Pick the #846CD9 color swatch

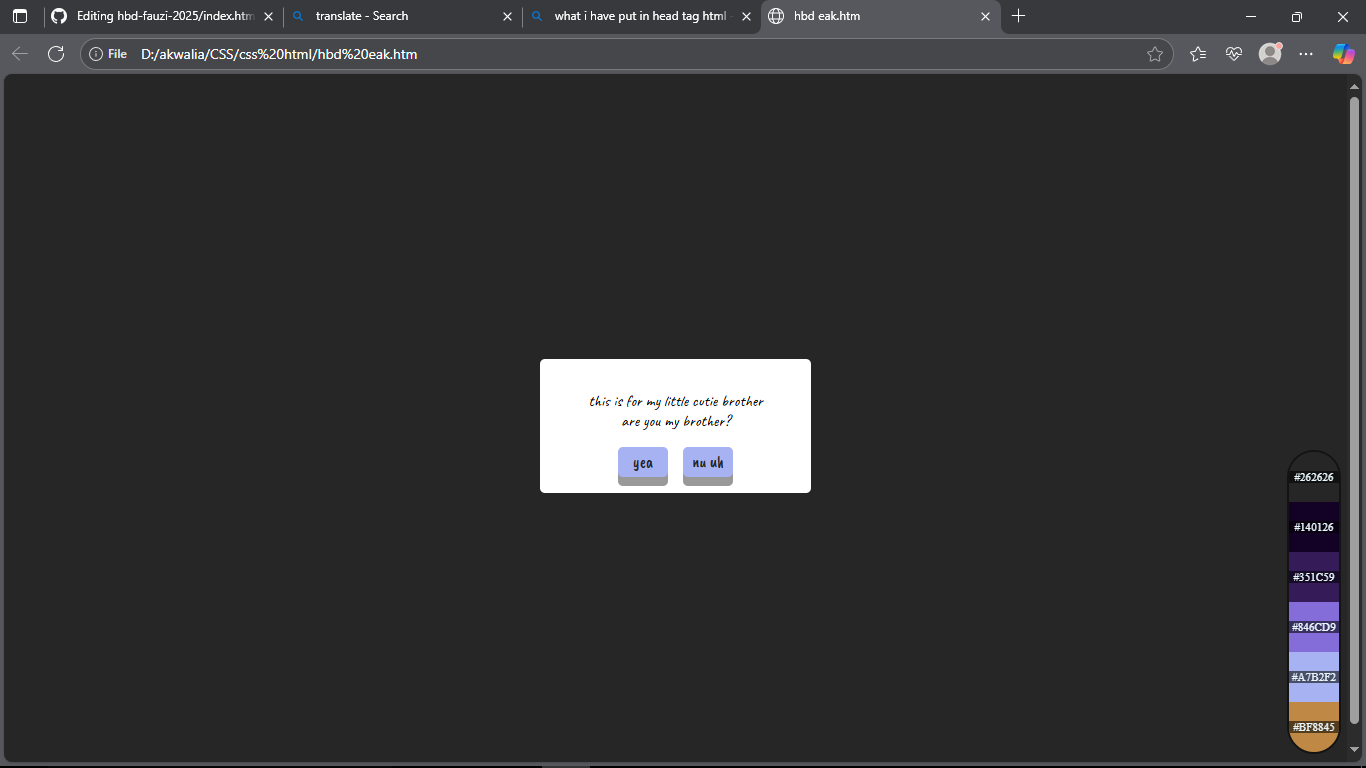[1314, 627]
